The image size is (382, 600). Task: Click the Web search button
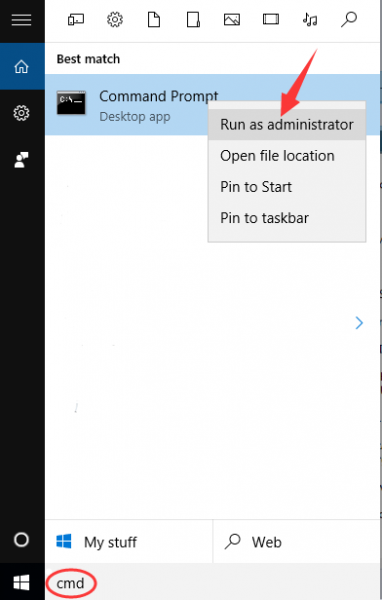296,542
